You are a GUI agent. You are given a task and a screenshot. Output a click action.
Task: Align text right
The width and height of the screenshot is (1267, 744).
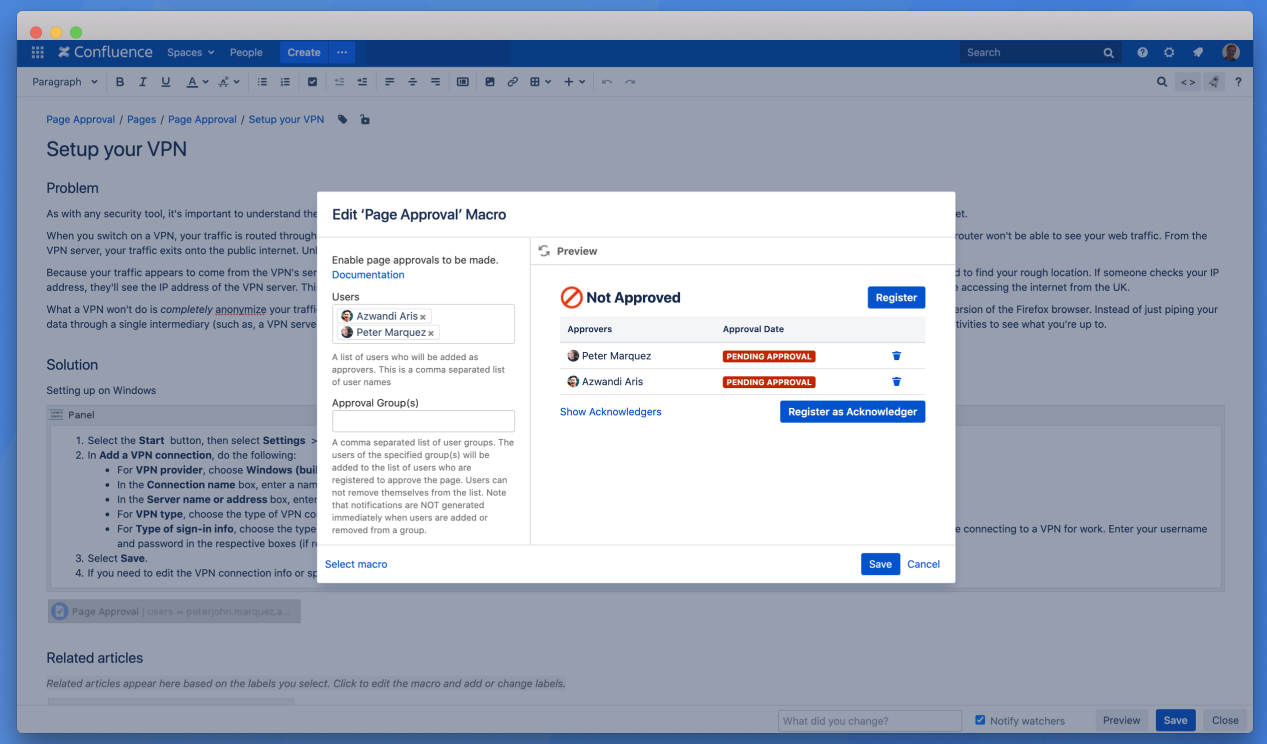[435, 82]
